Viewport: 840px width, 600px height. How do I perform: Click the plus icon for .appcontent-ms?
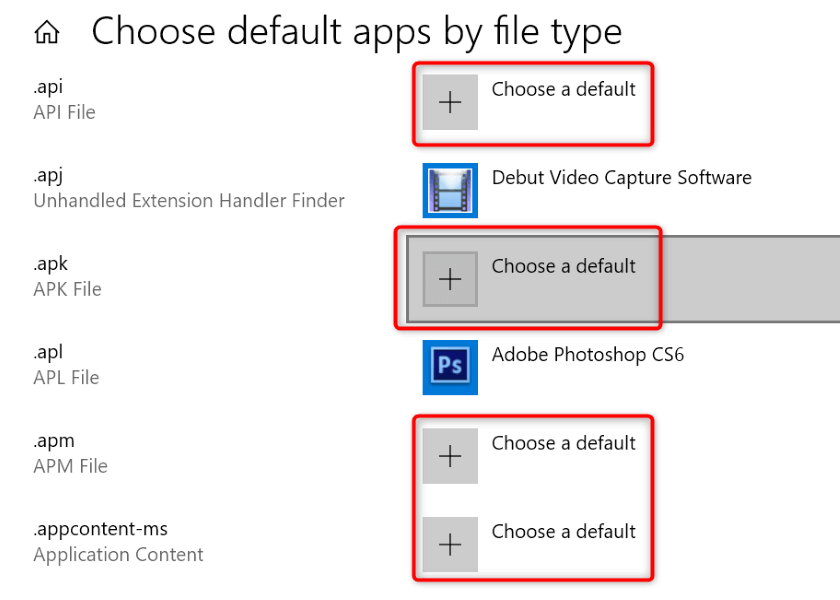tap(450, 545)
